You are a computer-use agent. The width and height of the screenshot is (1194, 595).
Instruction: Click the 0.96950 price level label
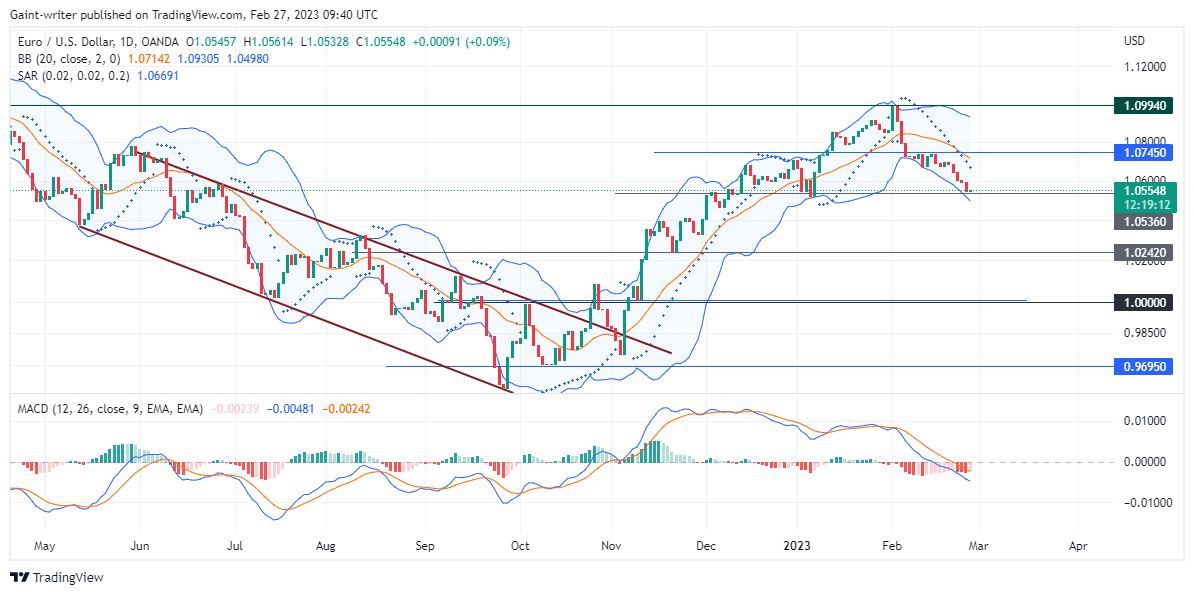tap(1146, 366)
